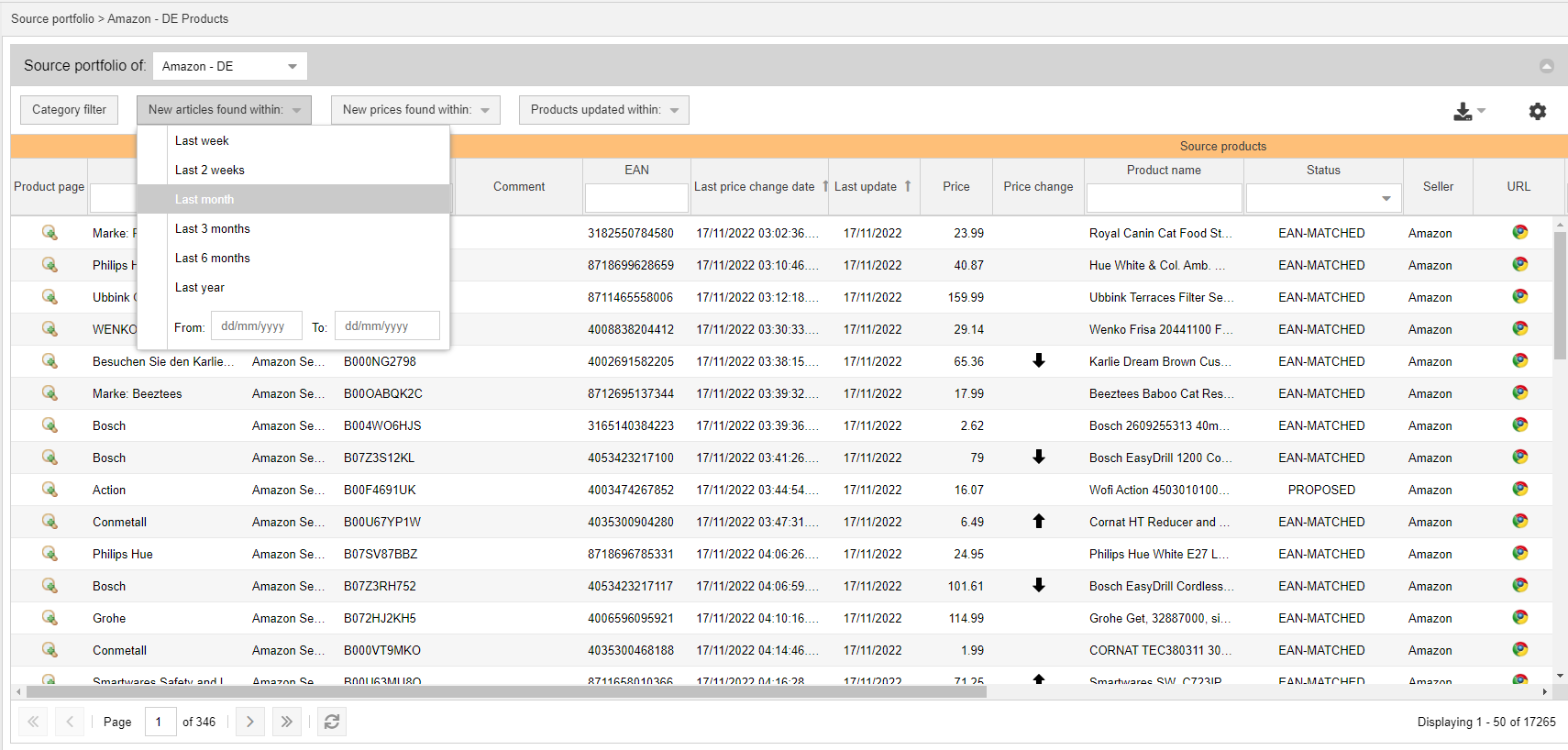Click the Product name filter field
The height and width of the screenshot is (750, 1568).
pos(1164,198)
